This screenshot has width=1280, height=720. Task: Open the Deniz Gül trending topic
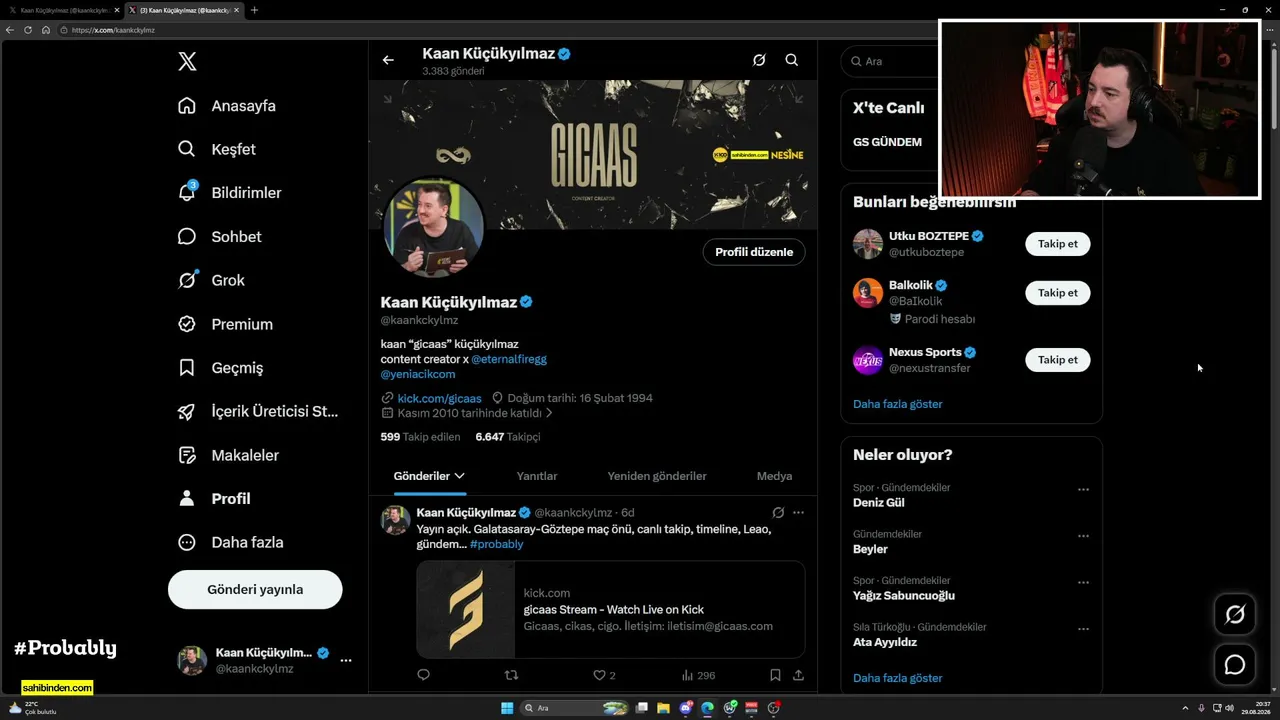point(879,503)
